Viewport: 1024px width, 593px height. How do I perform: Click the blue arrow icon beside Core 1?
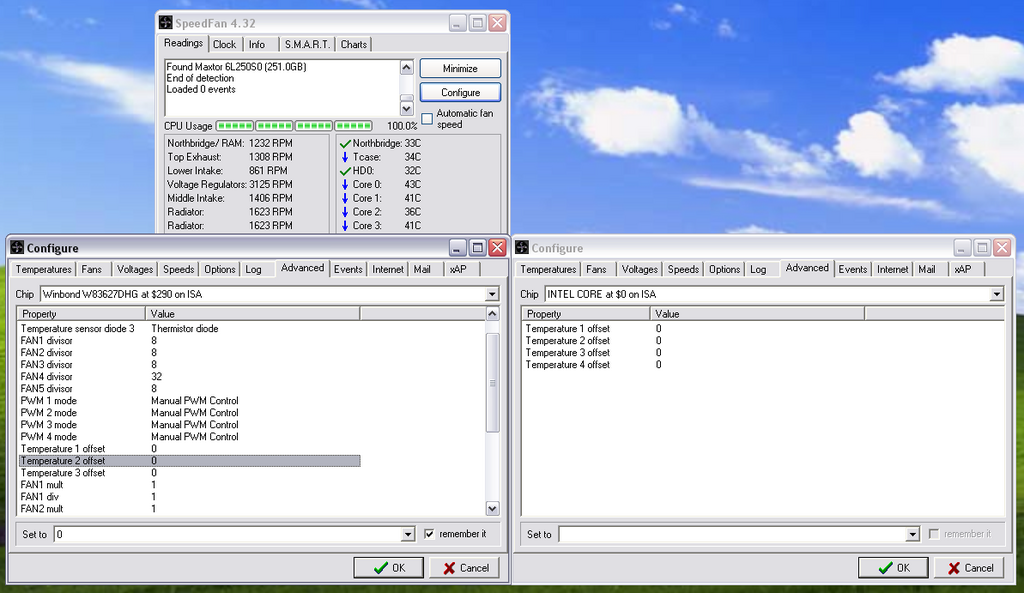coord(345,198)
